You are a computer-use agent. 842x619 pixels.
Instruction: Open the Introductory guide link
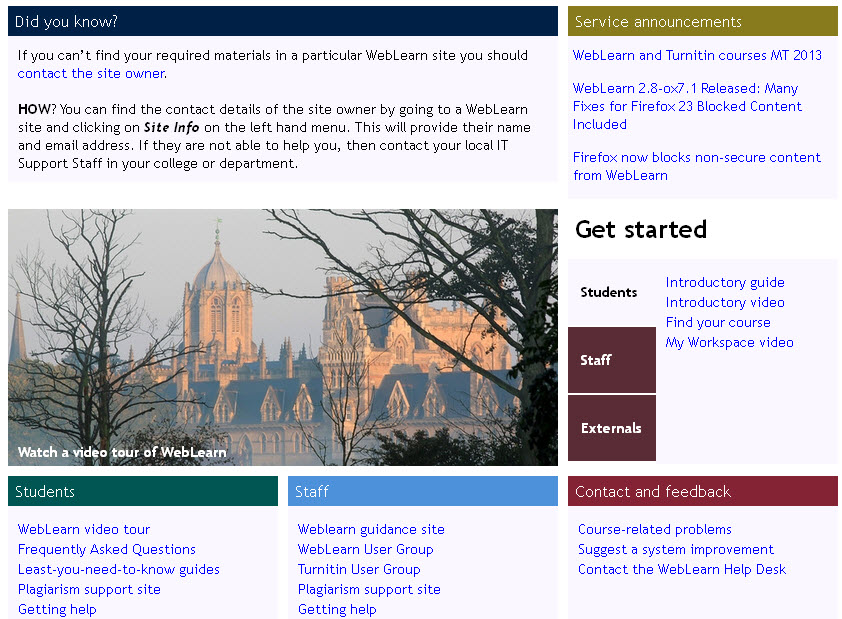[725, 283]
